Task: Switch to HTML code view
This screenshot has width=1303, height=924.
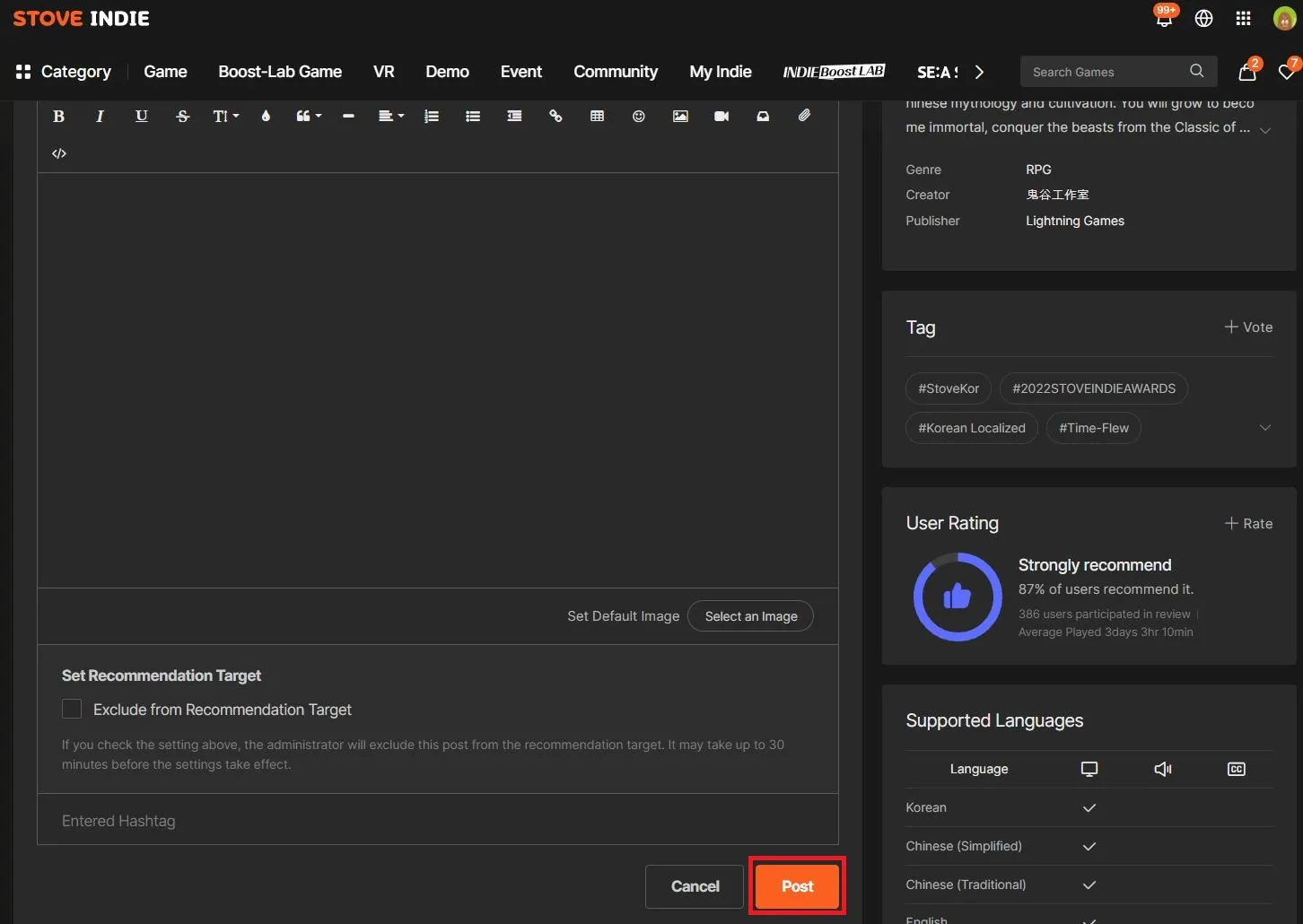Action: click(x=59, y=153)
